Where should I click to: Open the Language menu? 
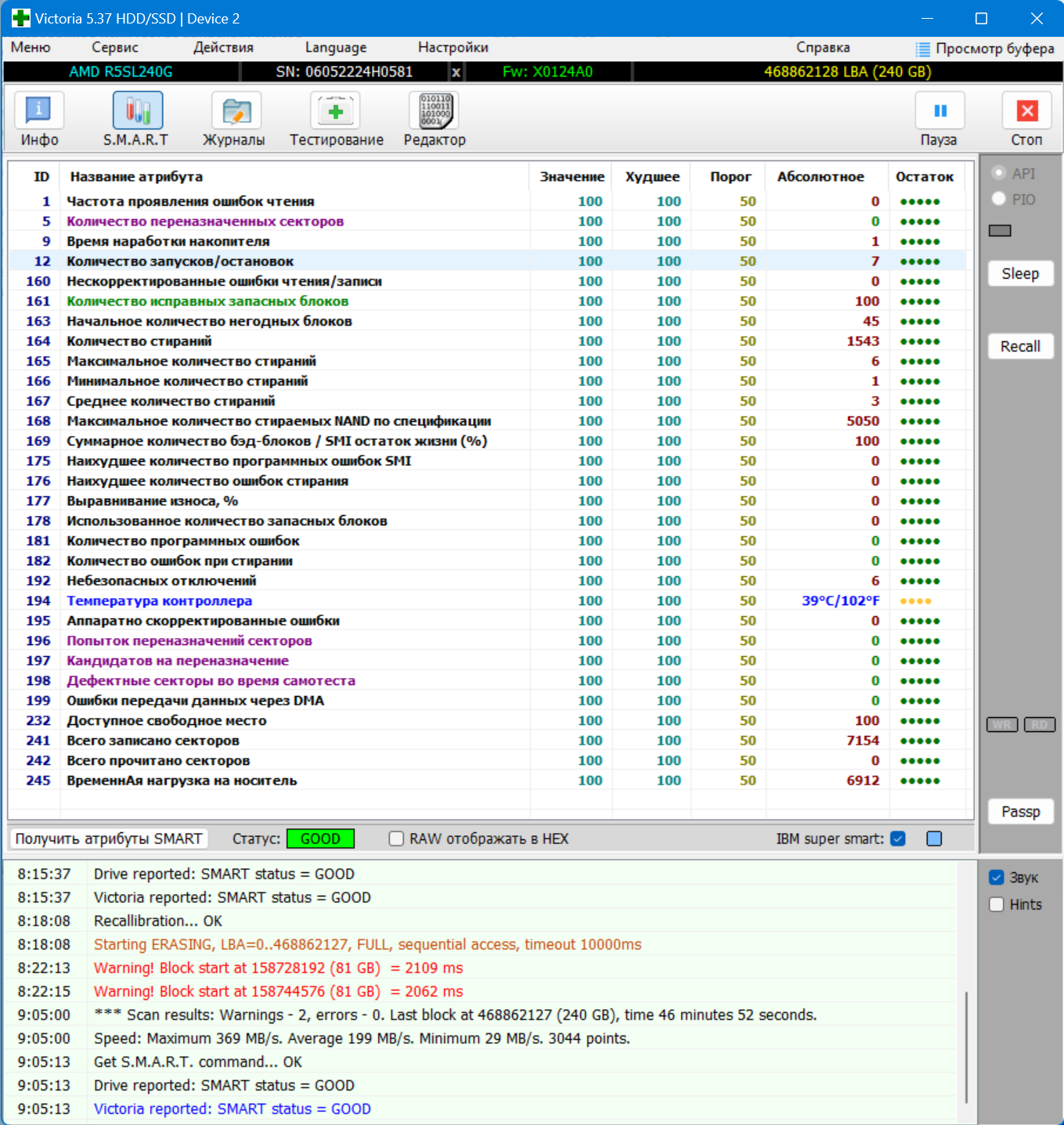coord(336,47)
